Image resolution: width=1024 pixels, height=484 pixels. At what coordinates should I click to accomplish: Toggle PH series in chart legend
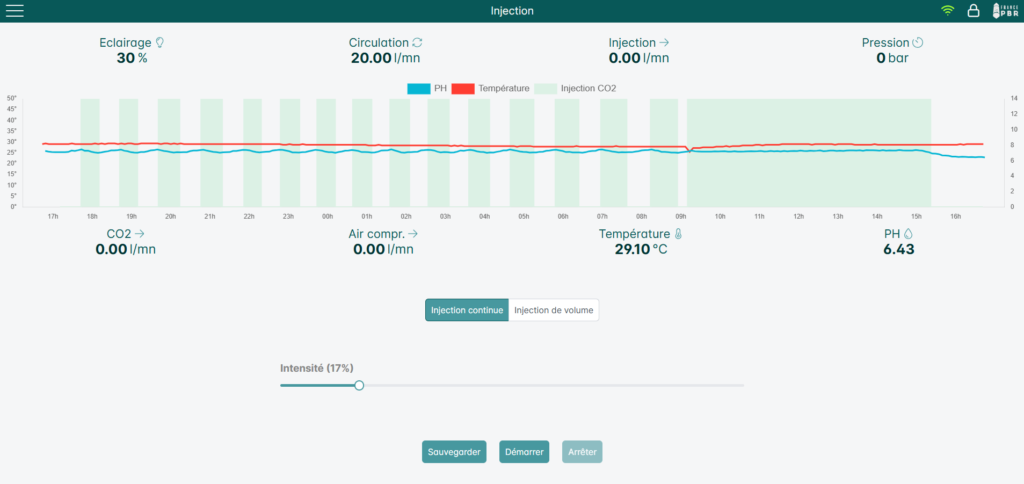click(427, 88)
